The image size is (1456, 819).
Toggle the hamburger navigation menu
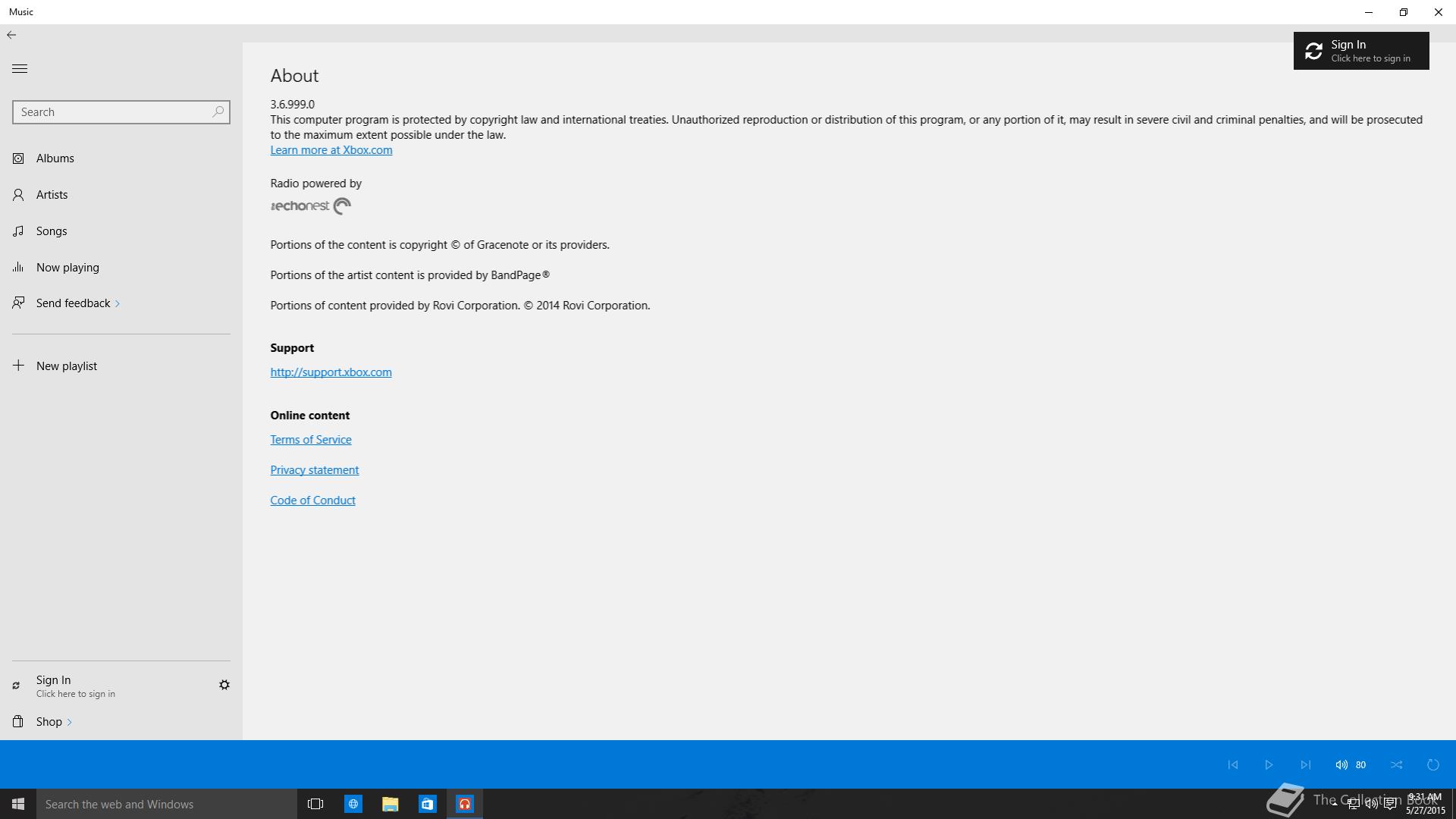click(20, 69)
